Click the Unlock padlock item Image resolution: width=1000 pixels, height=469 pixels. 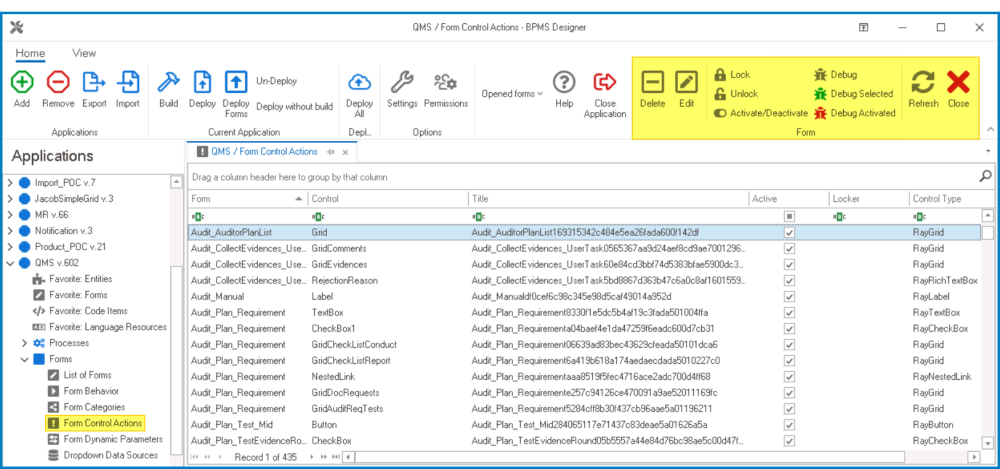(736, 94)
